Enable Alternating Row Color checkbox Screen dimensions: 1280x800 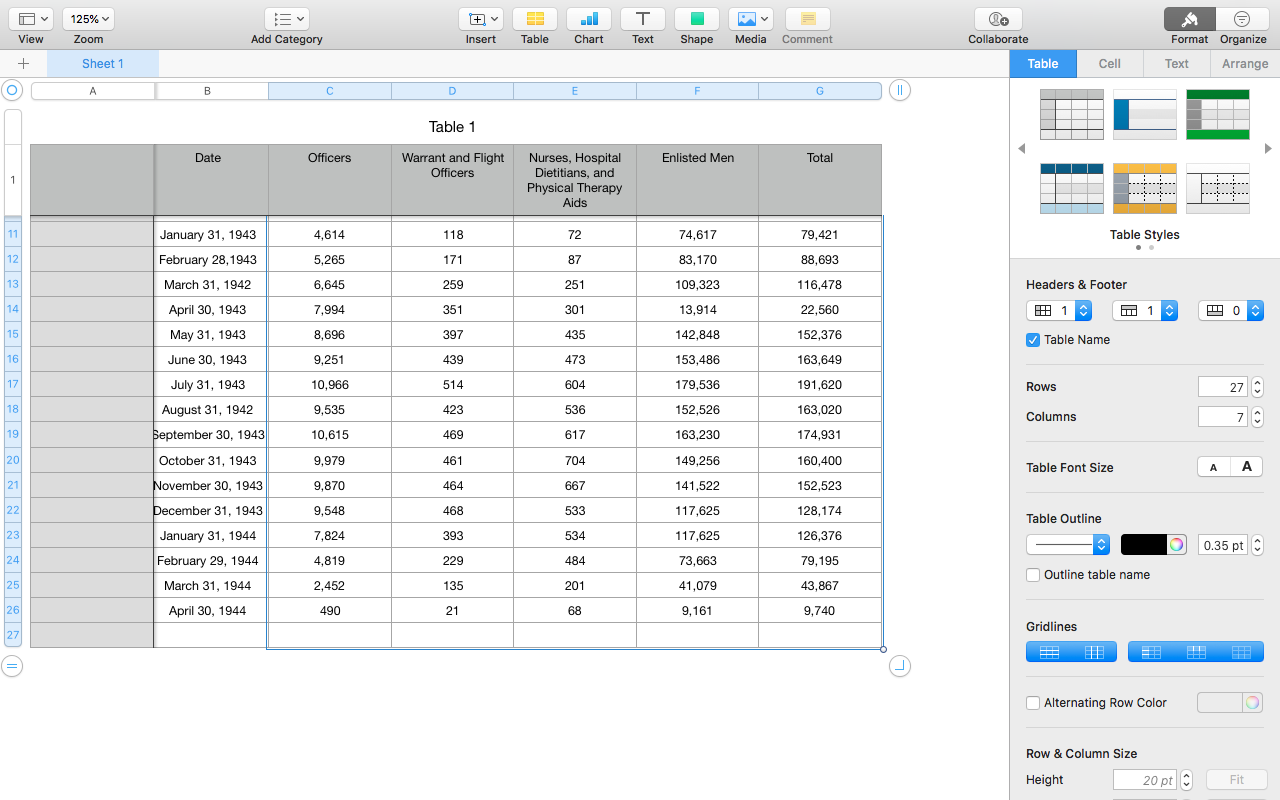(1033, 703)
